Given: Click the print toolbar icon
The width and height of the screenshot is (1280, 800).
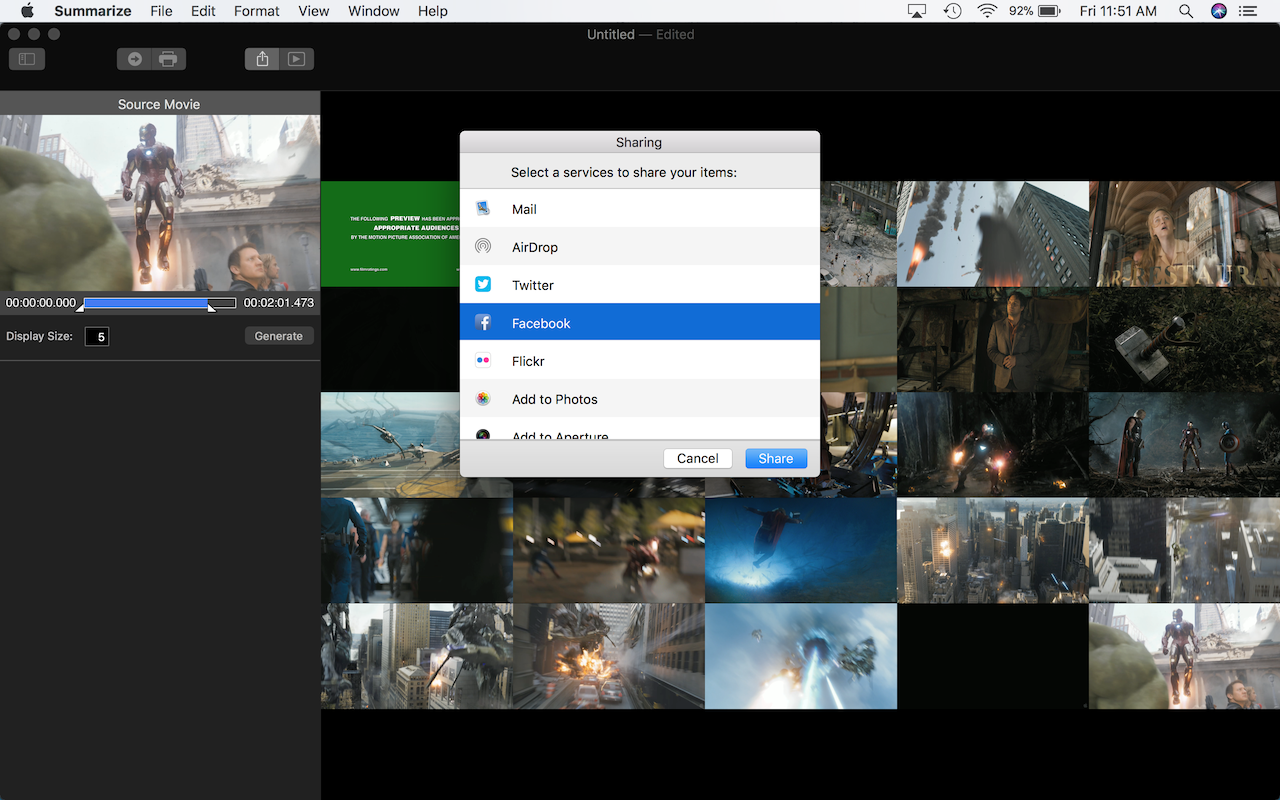Looking at the screenshot, I should click(168, 59).
